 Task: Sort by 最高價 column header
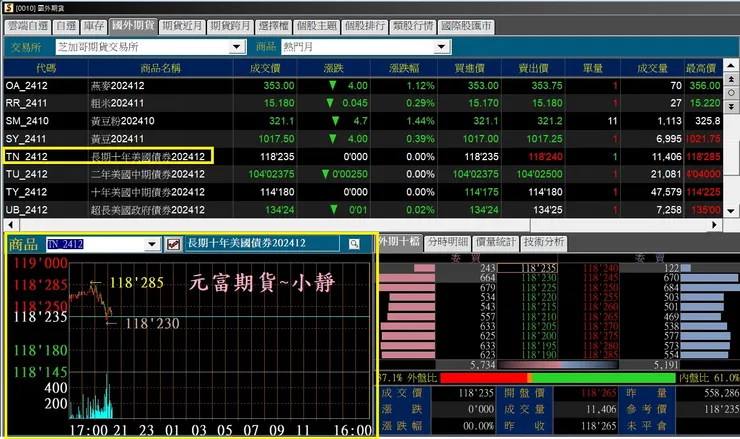703,68
